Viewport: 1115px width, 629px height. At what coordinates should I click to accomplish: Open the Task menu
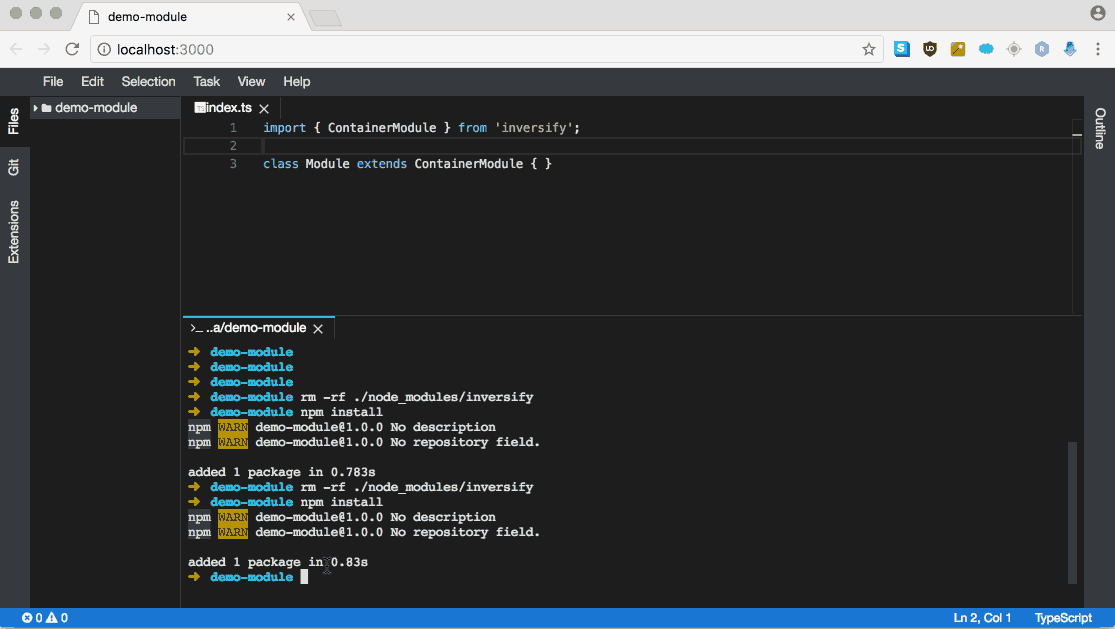207,81
